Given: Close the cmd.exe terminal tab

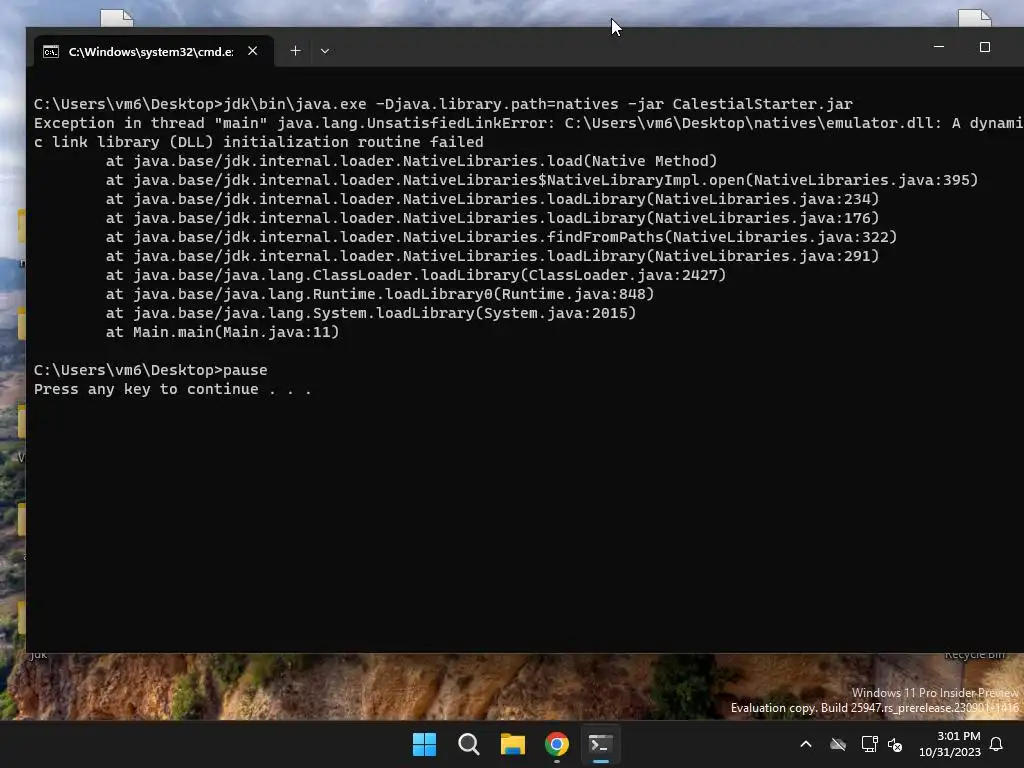Looking at the screenshot, I should (253, 51).
